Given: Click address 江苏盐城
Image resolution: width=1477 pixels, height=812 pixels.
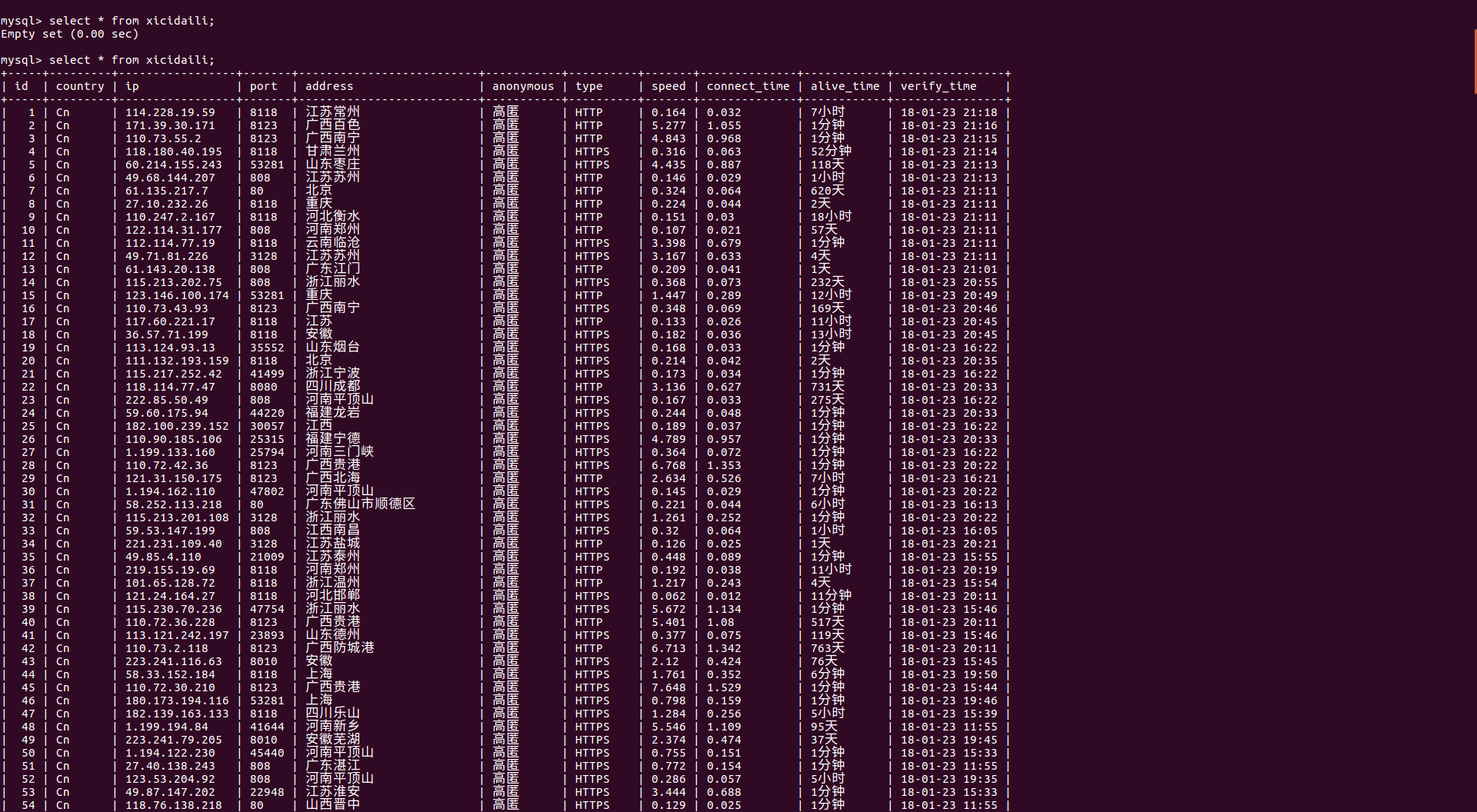Looking at the screenshot, I should 333,544.
